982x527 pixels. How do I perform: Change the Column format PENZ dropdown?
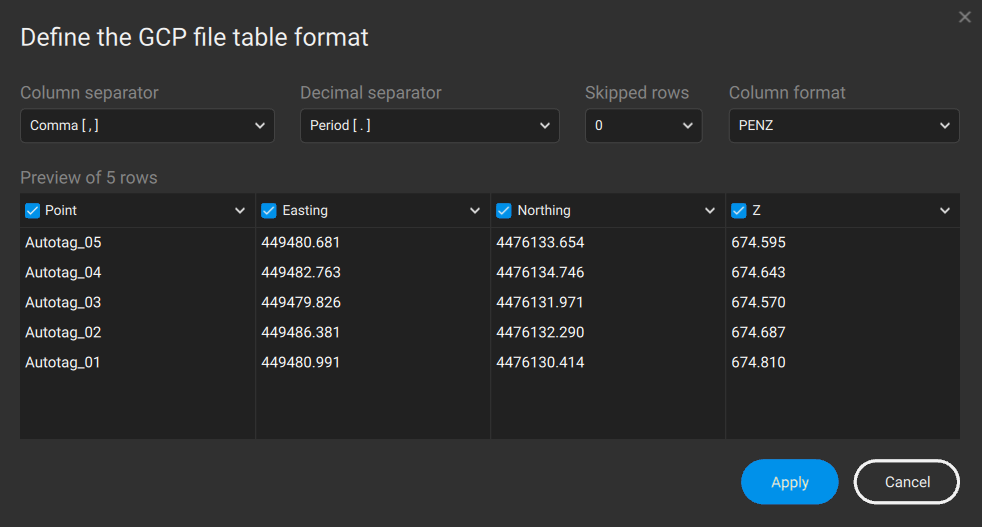coord(843,126)
